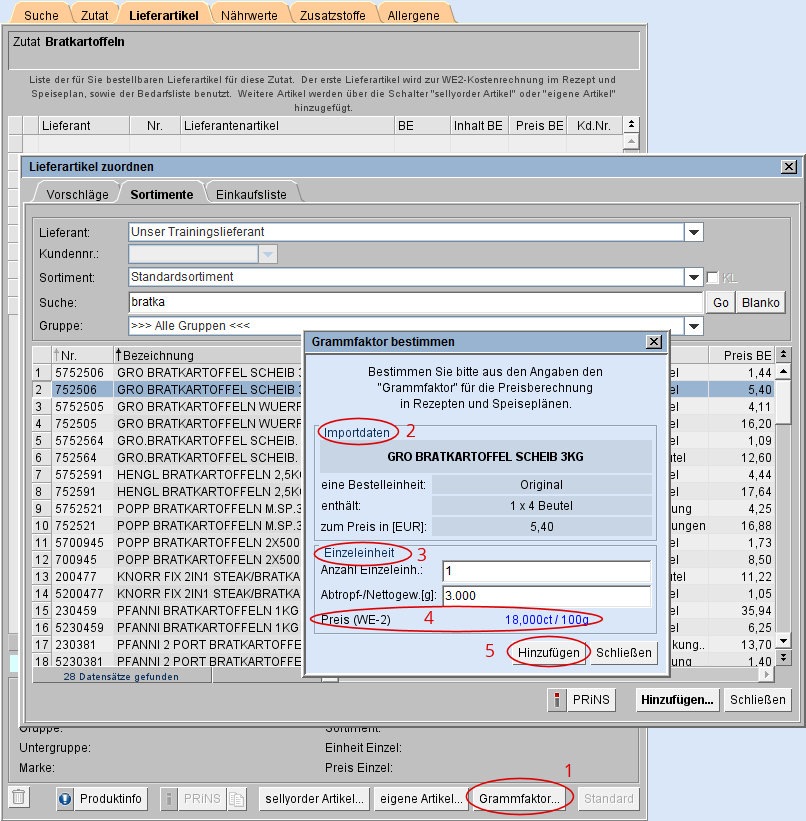
Task: Click the Grammfaktor... button
Action: (520, 799)
